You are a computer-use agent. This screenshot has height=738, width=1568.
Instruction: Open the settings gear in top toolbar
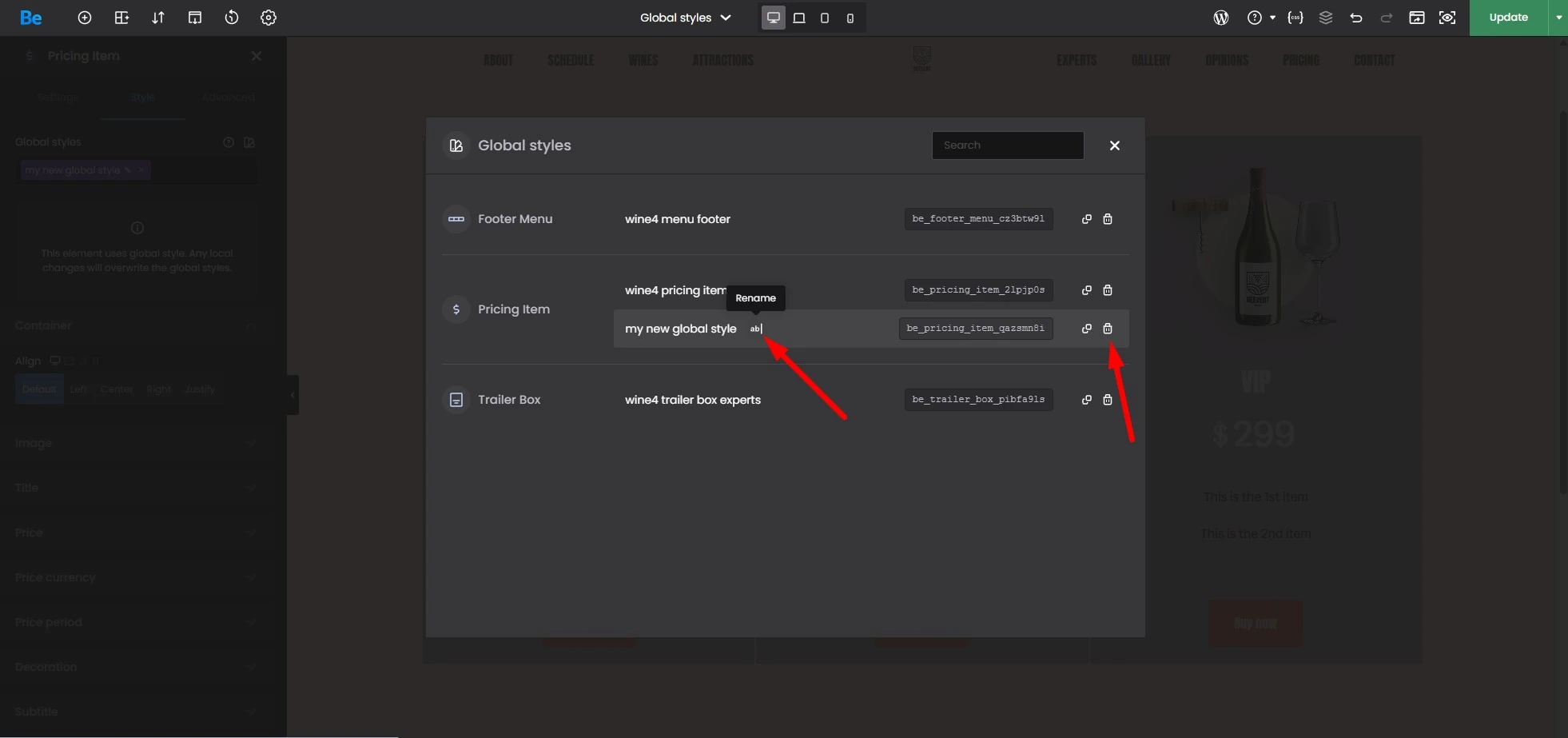coord(269,18)
